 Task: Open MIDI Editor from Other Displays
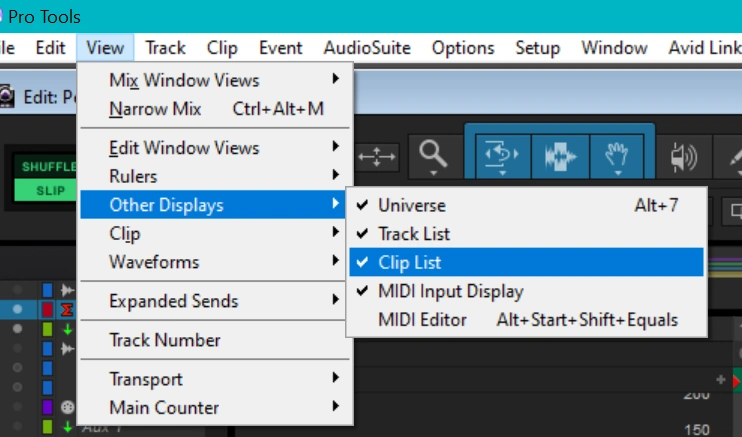pos(422,320)
